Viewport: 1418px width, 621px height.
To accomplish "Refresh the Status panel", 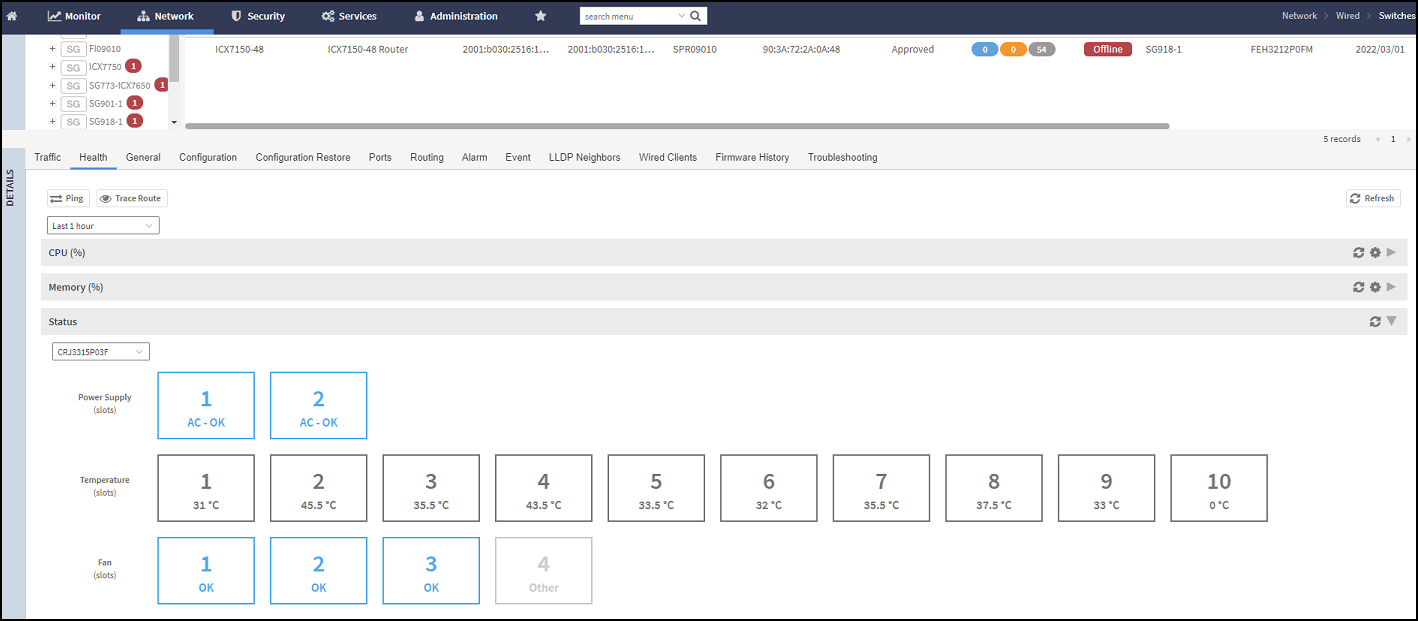I will 1375,322.
